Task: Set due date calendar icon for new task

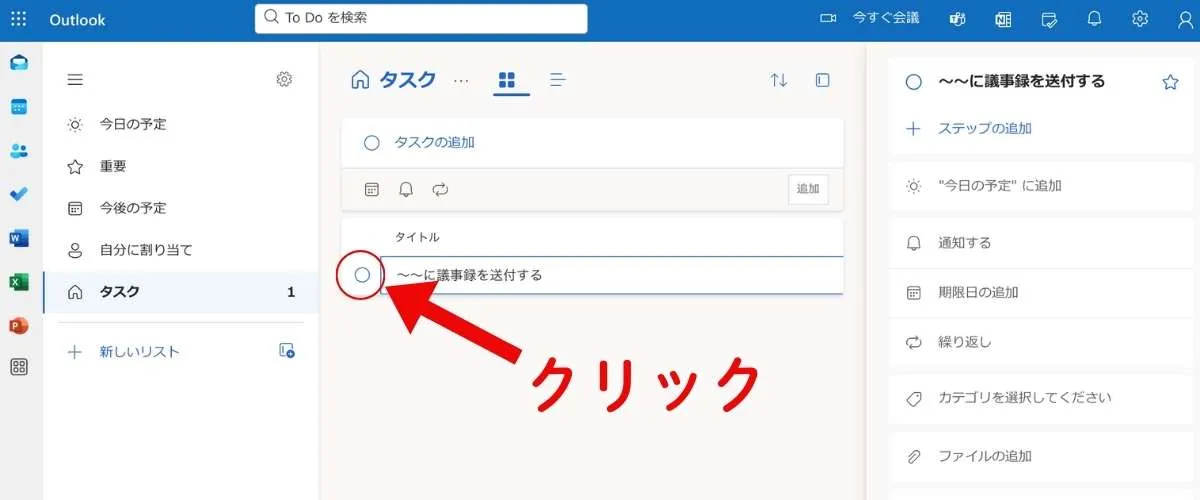Action: click(x=371, y=189)
